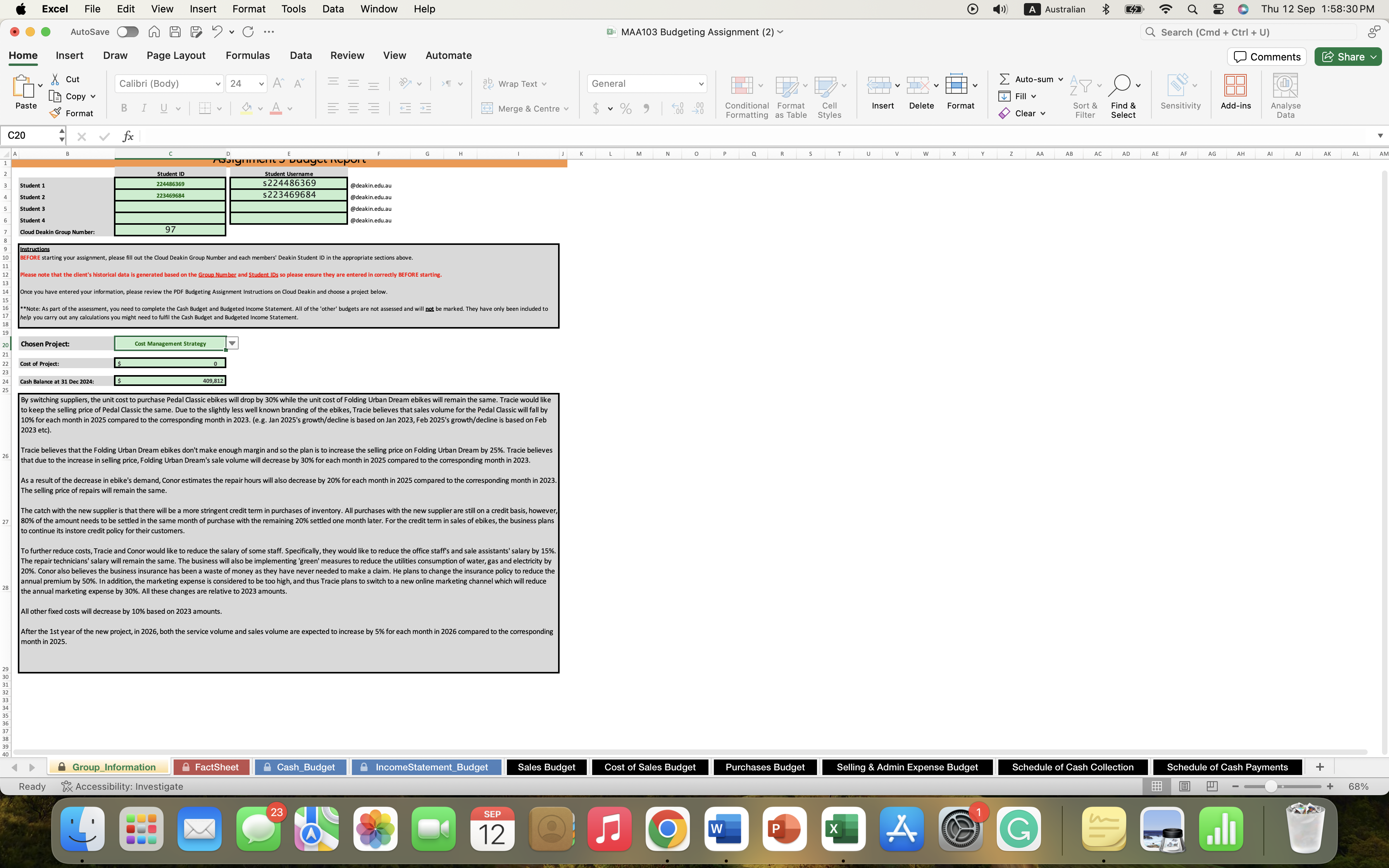
Task: Expand the General number format dropdown
Action: (701, 83)
